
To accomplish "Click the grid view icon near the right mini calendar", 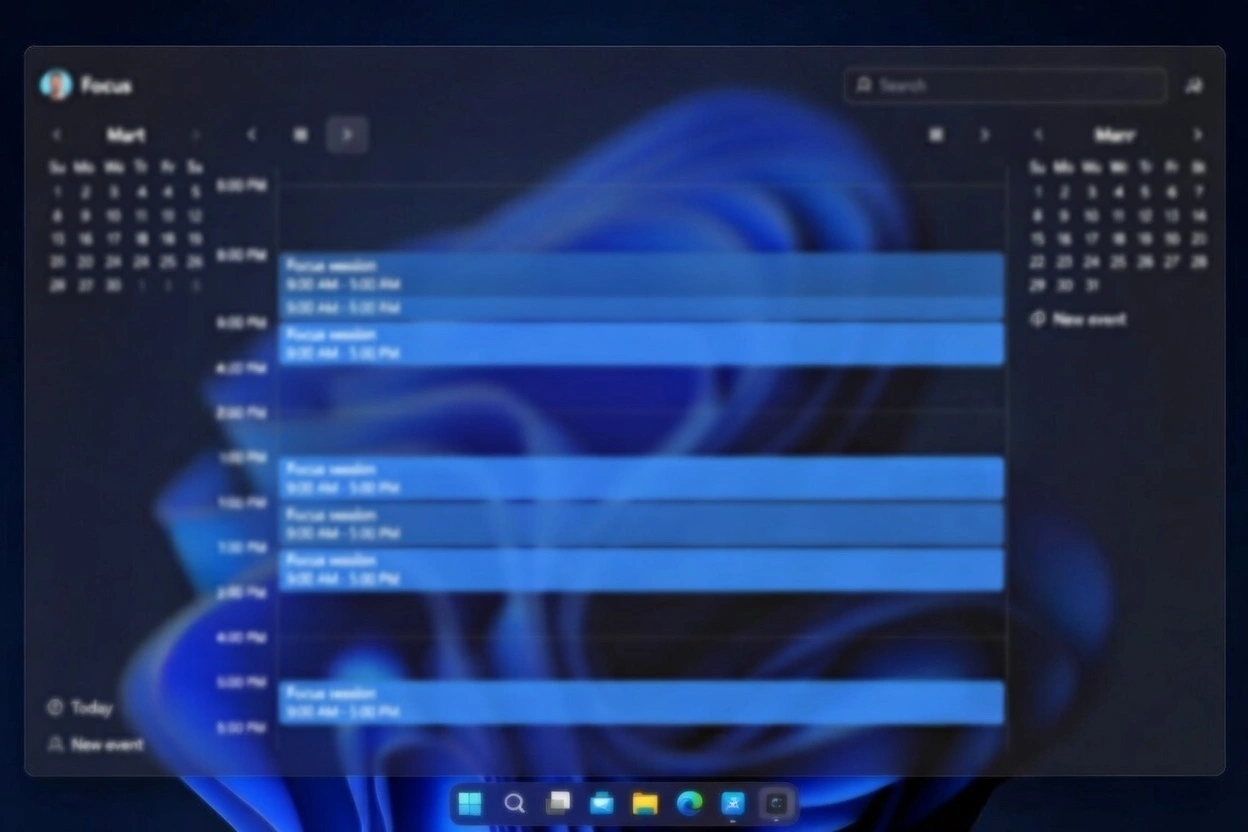I will click(x=935, y=133).
